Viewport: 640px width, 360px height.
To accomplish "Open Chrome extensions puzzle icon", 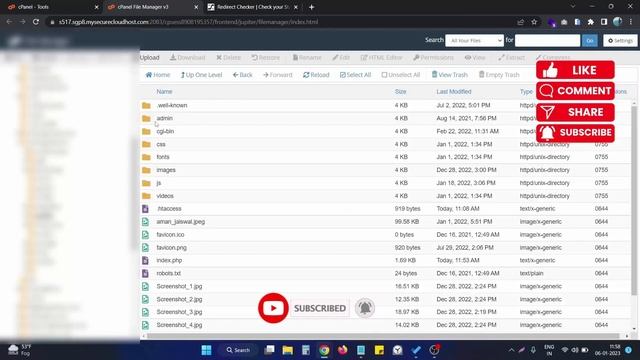I will [591, 22].
